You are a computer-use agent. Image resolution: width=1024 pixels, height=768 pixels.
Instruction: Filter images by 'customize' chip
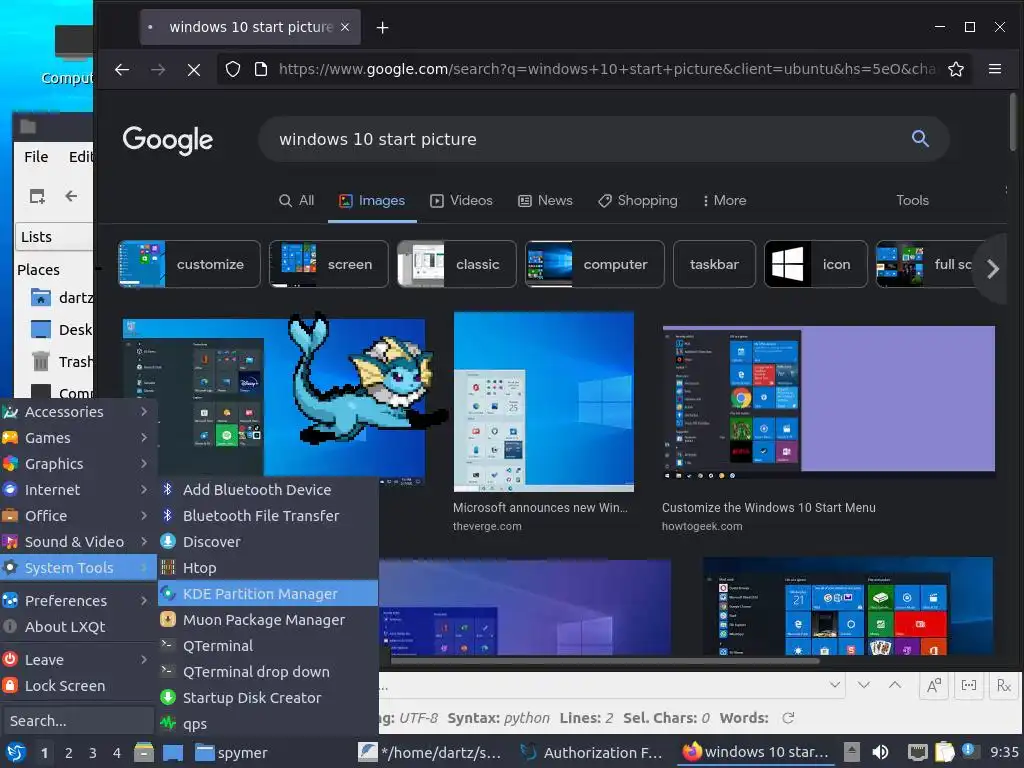click(189, 264)
